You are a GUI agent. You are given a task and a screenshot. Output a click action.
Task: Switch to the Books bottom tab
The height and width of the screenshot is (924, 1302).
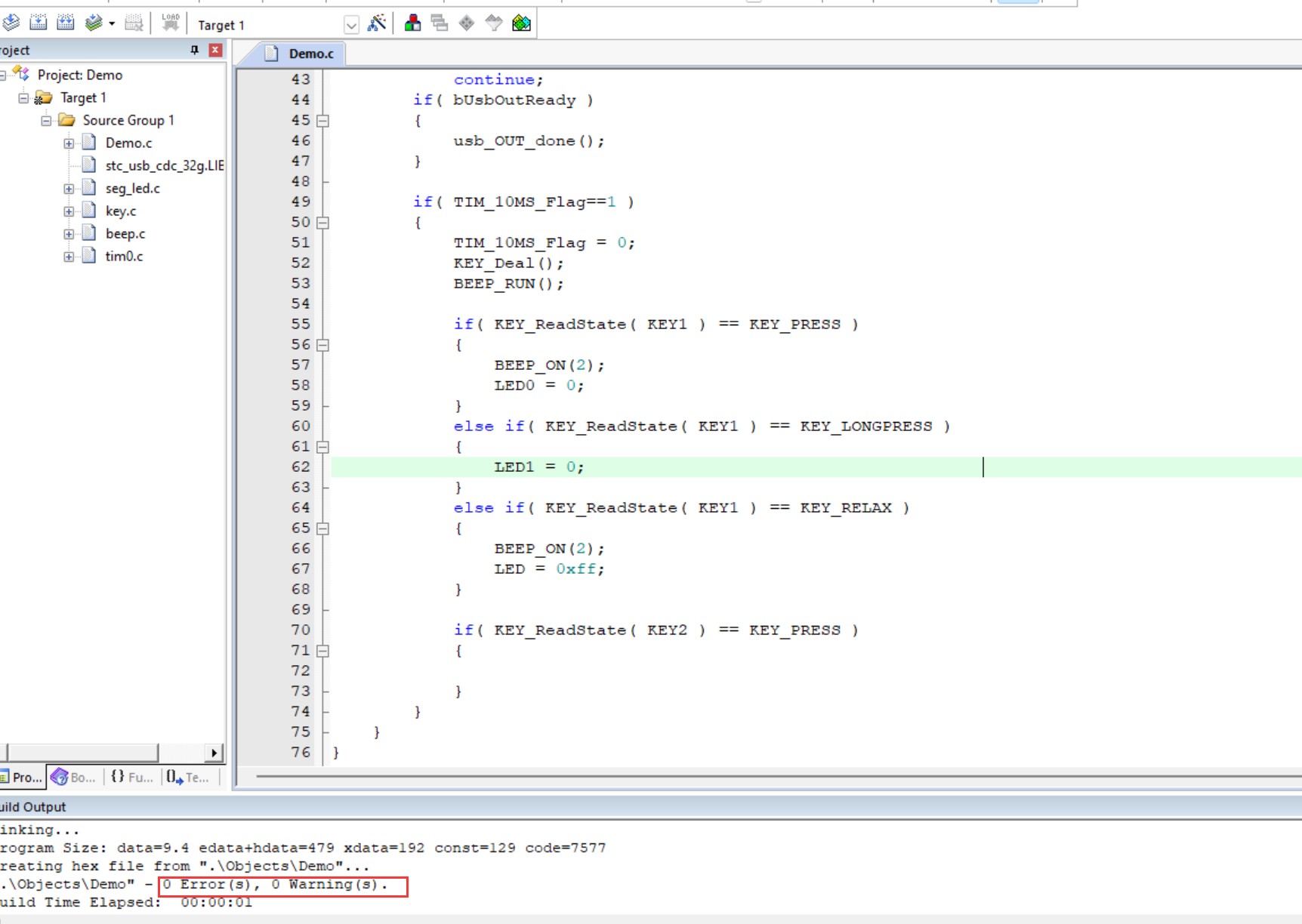pos(74,777)
